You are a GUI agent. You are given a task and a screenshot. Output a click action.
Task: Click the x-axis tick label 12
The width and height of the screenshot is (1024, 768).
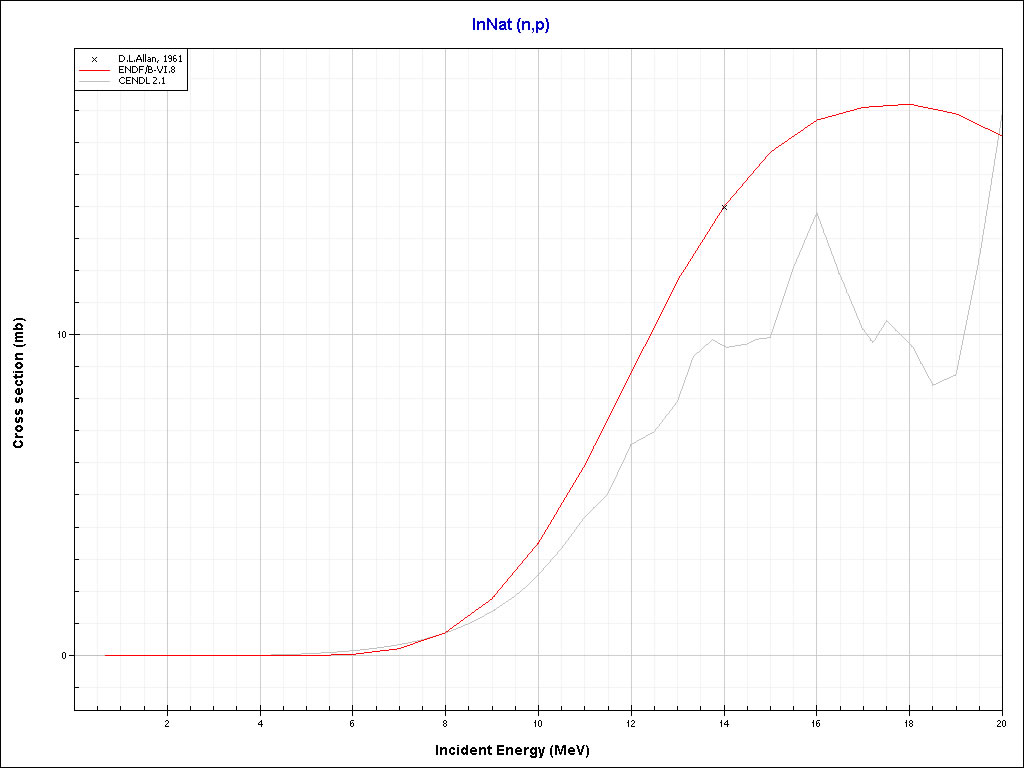point(631,723)
